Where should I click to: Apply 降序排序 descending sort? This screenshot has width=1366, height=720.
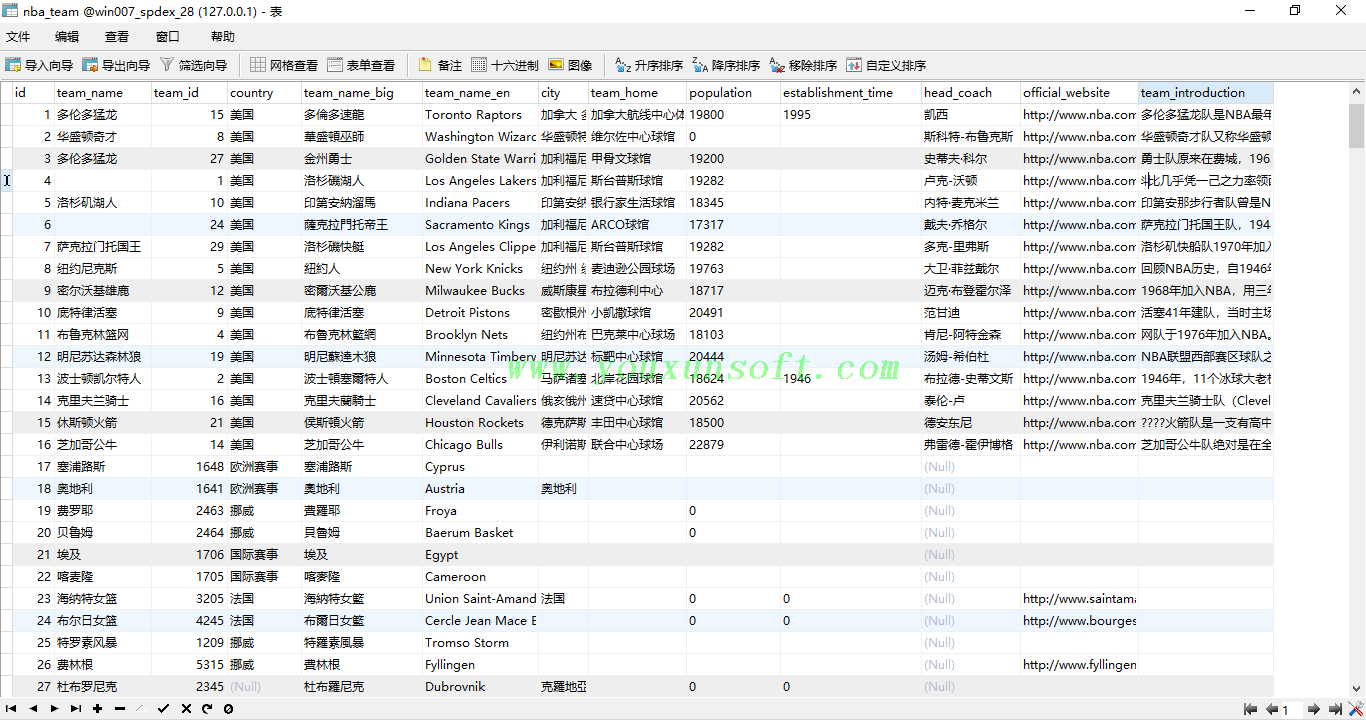[726, 65]
